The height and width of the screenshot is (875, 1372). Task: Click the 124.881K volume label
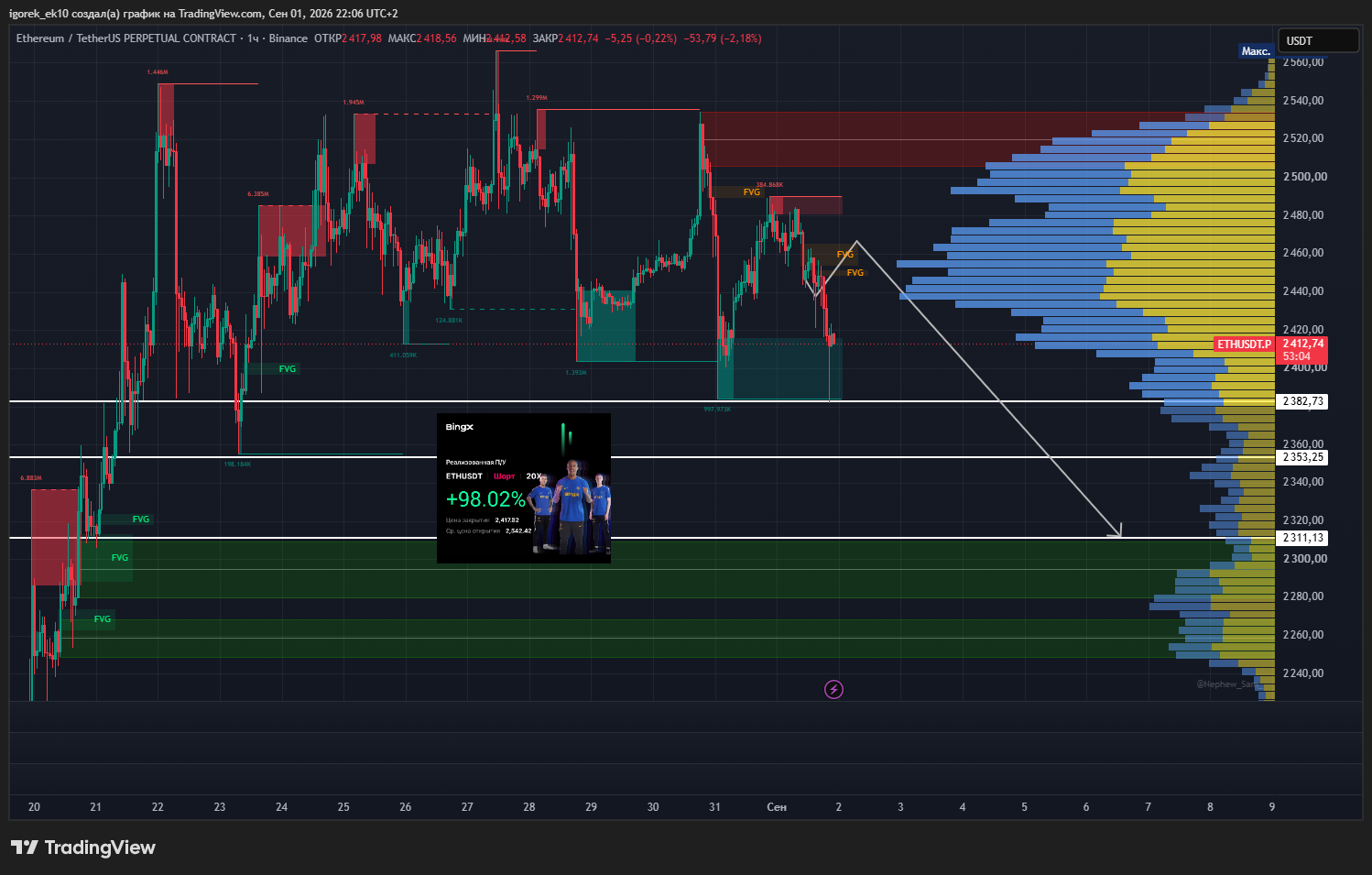449,321
